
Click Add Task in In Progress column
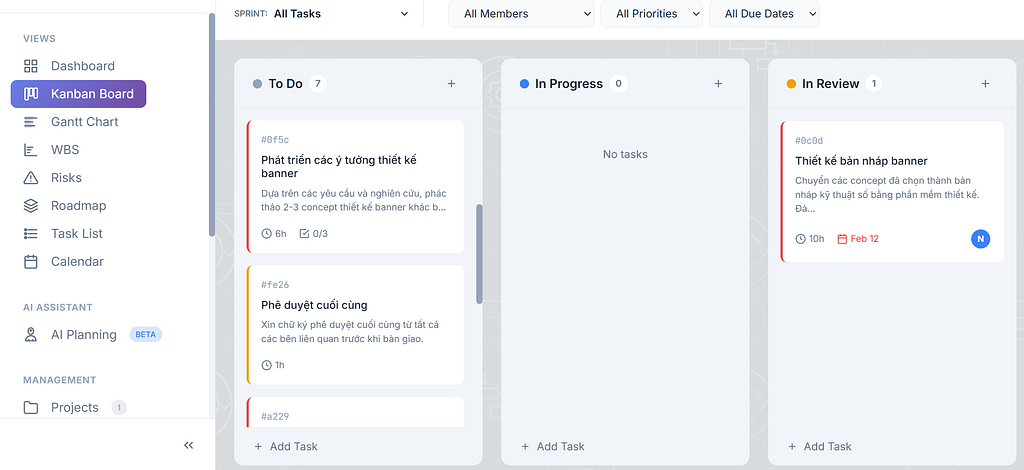[552, 446]
